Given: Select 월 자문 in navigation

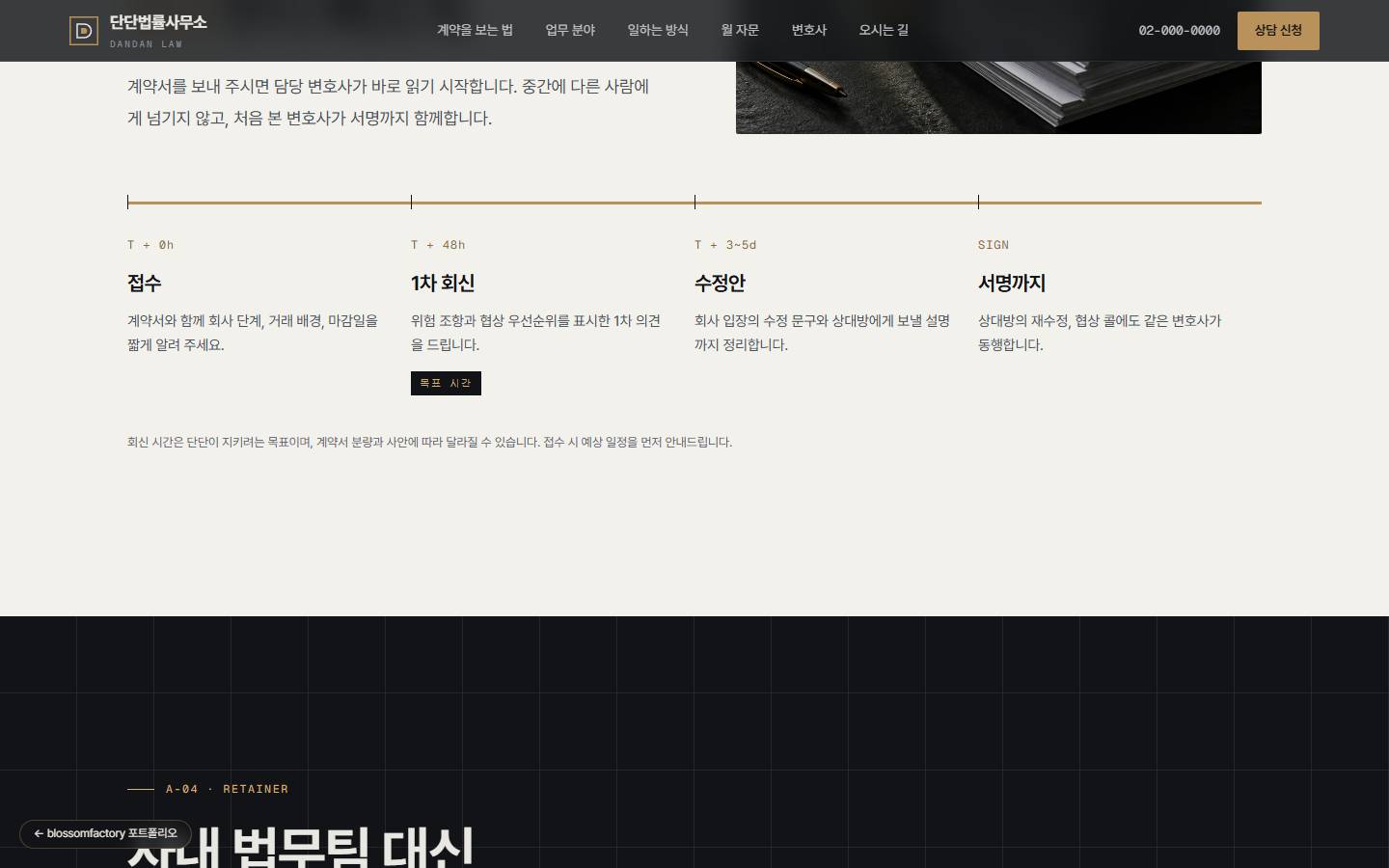Looking at the screenshot, I should (740, 30).
